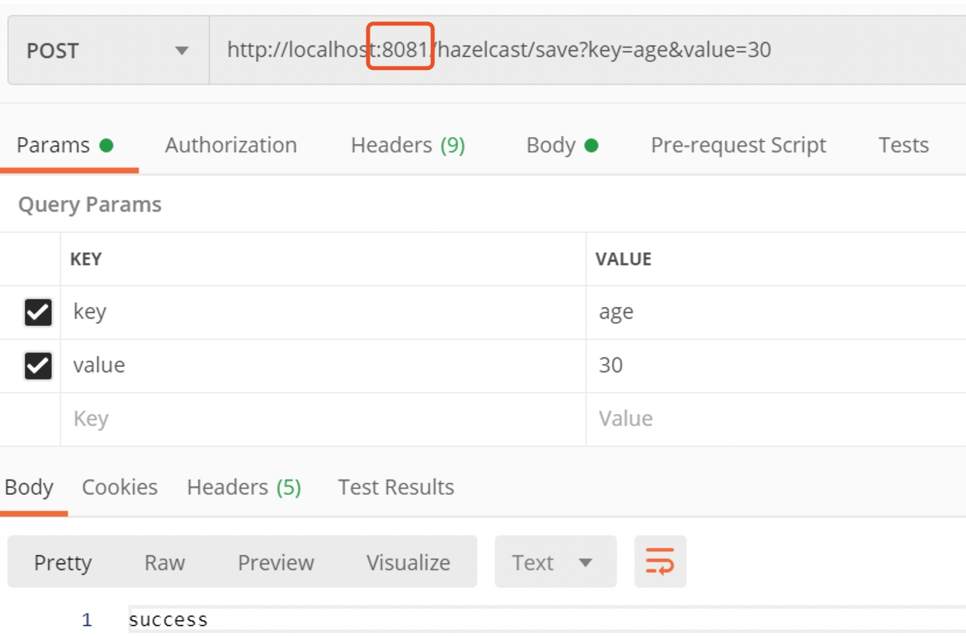
Task: Uncheck the 'value' query param checkbox
Action: coord(38,365)
